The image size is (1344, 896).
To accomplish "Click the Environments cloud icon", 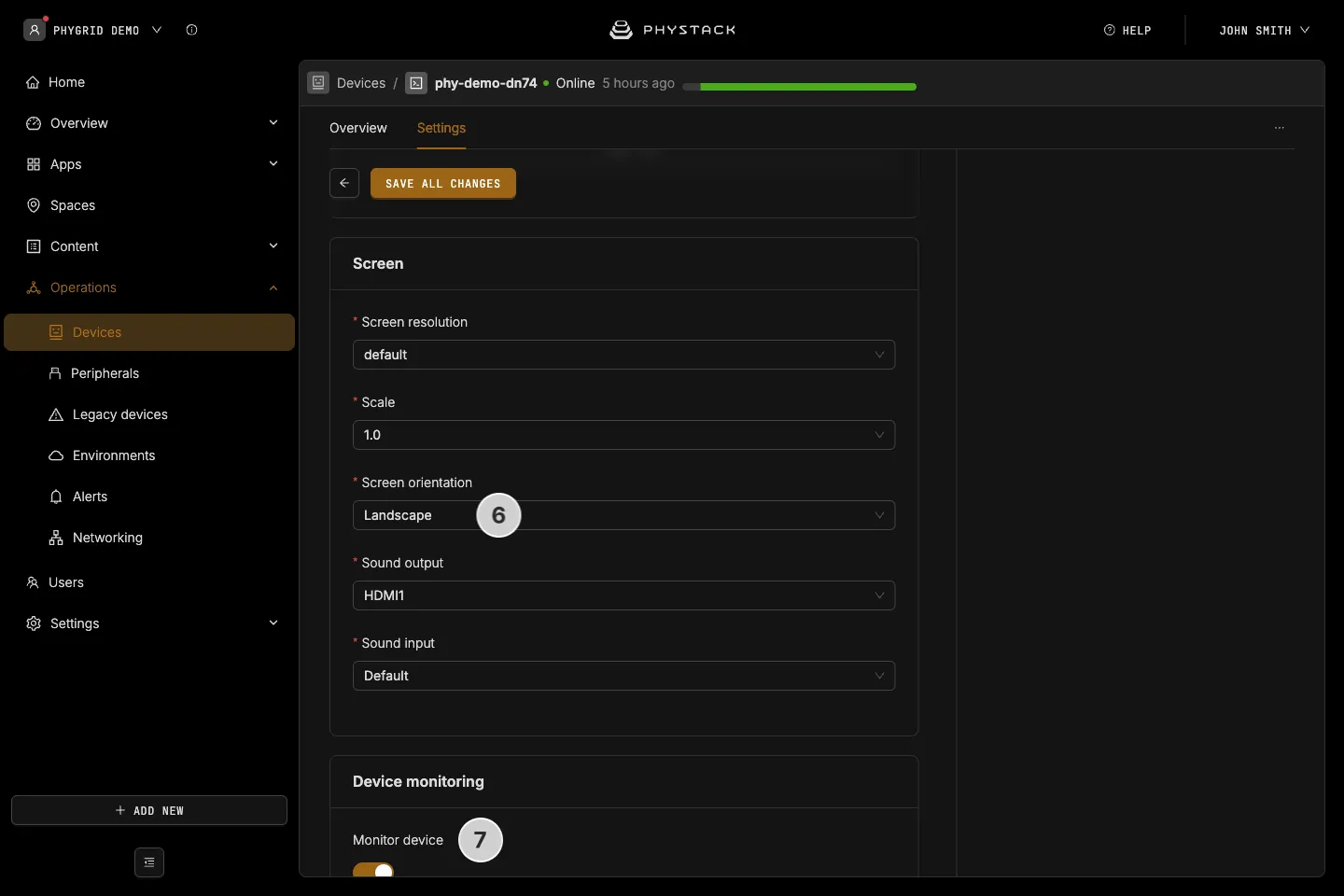I will pyautogui.click(x=56, y=455).
